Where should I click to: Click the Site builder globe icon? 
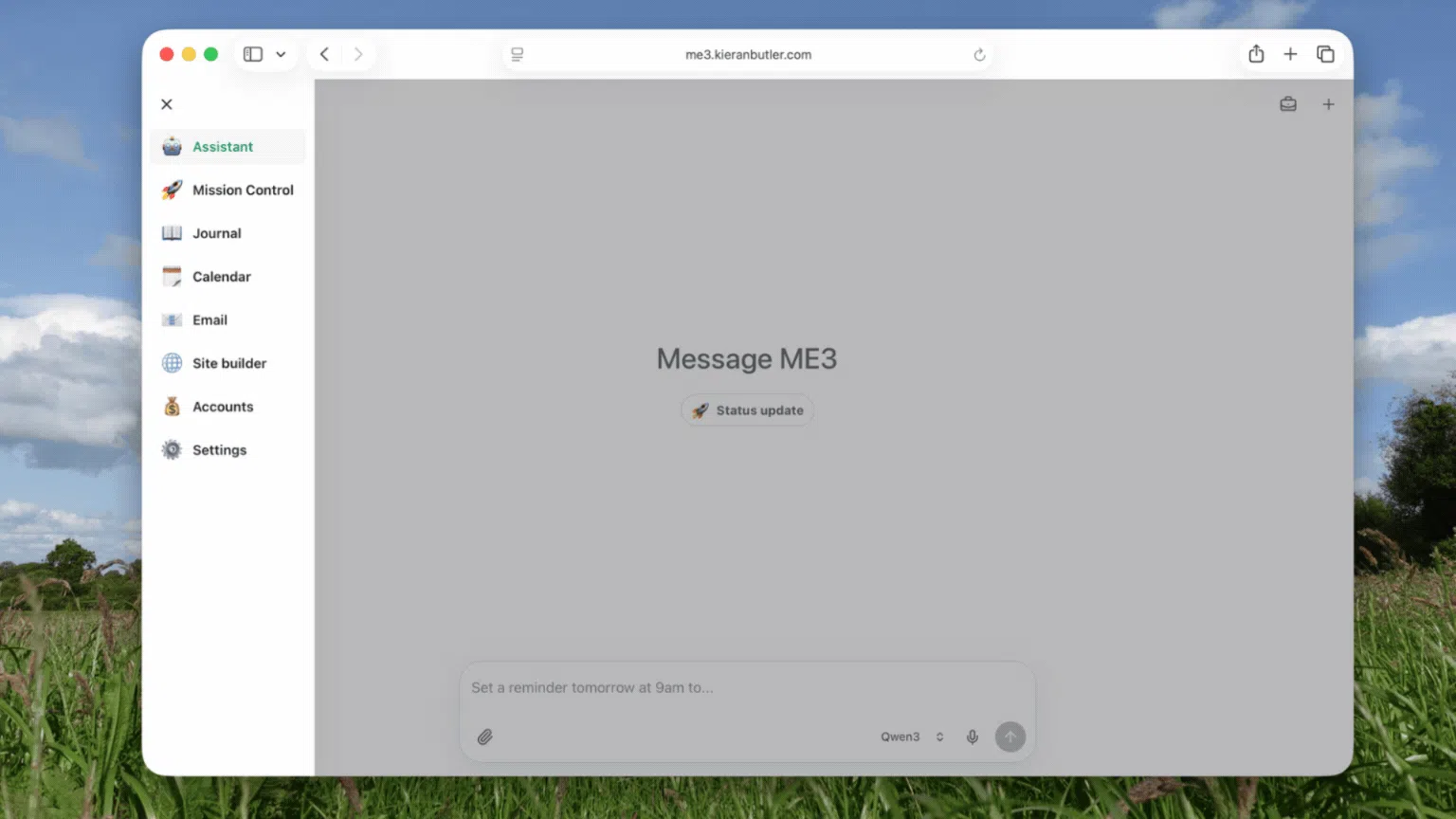(x=172, y=363)
